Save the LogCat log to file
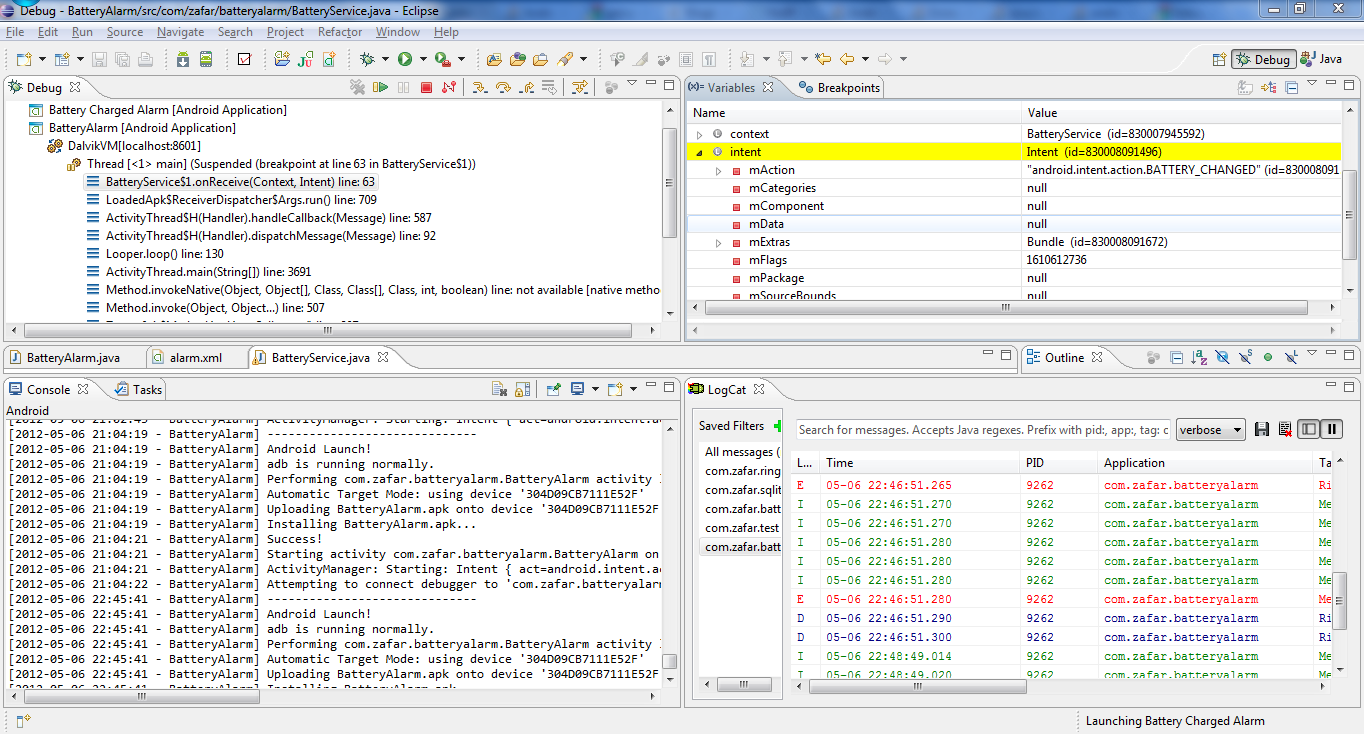 click(x=1262, y=430)
